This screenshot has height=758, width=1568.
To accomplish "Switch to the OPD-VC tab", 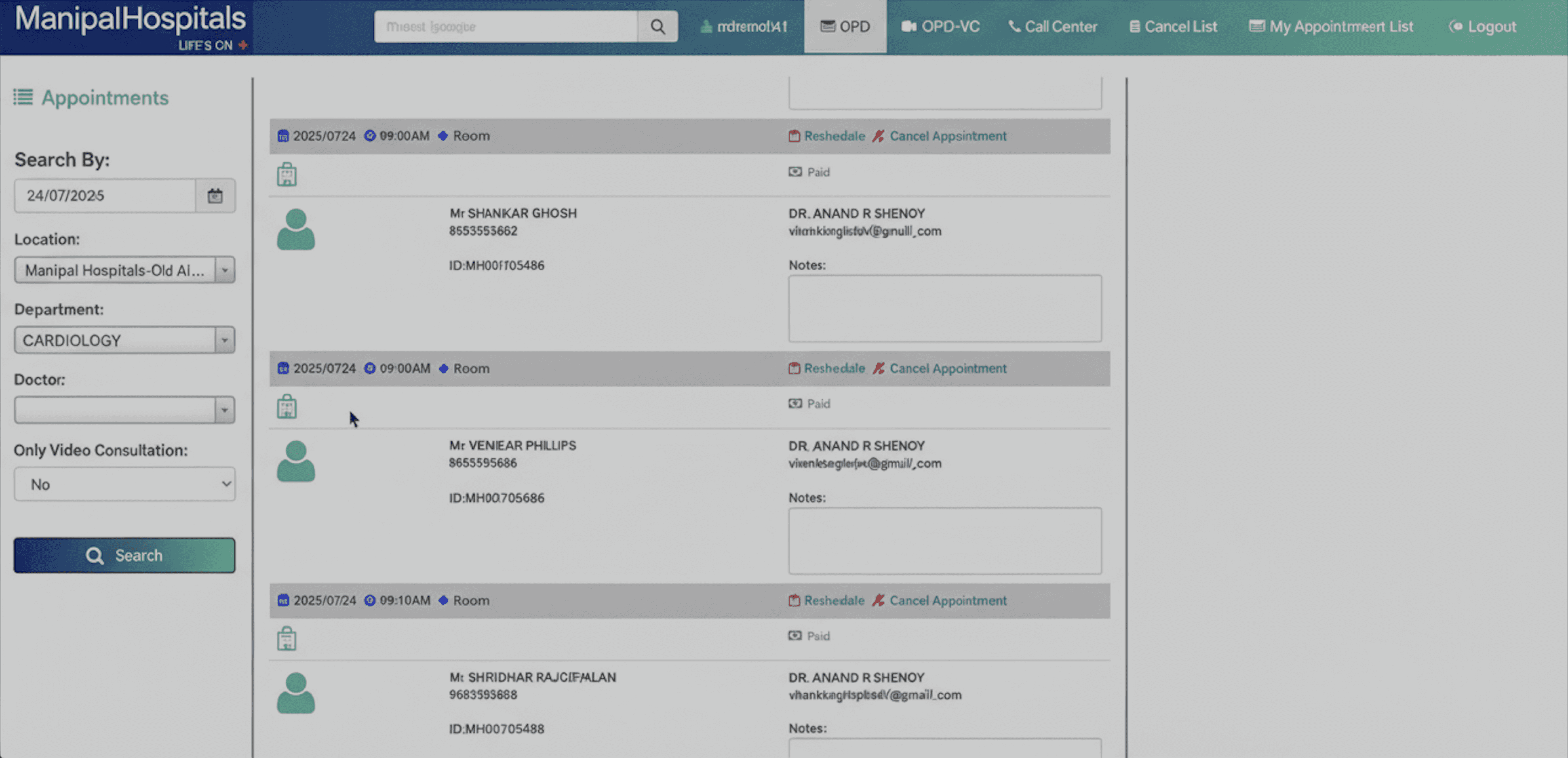I will pyautogui.click(x=940, y=27).
